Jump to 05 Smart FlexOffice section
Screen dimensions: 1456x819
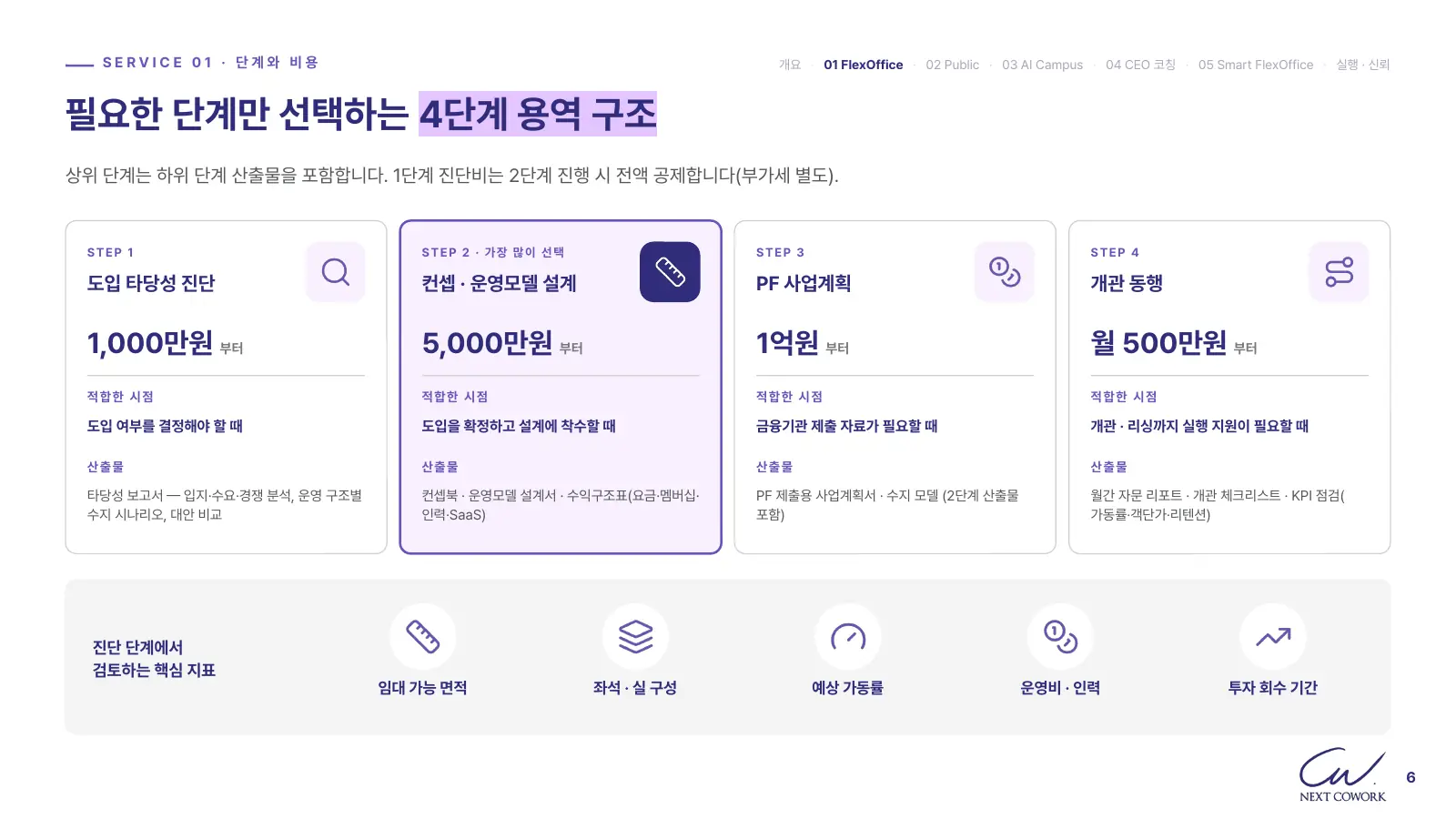pos(1256,65)
